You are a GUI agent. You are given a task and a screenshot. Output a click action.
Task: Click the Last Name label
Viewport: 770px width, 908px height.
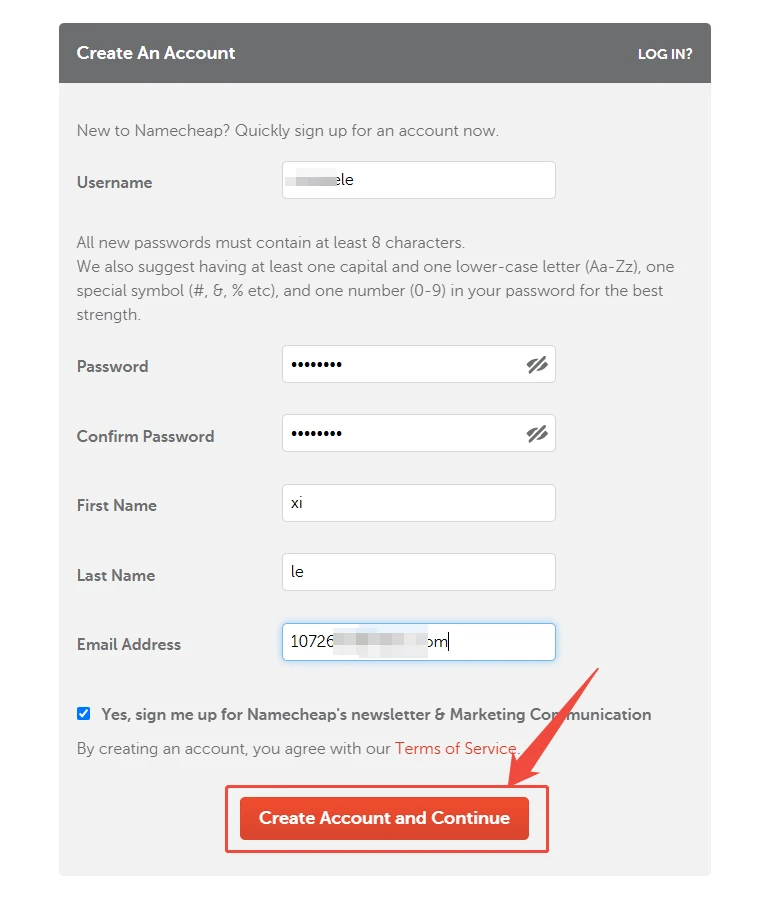tap(116, 575)
